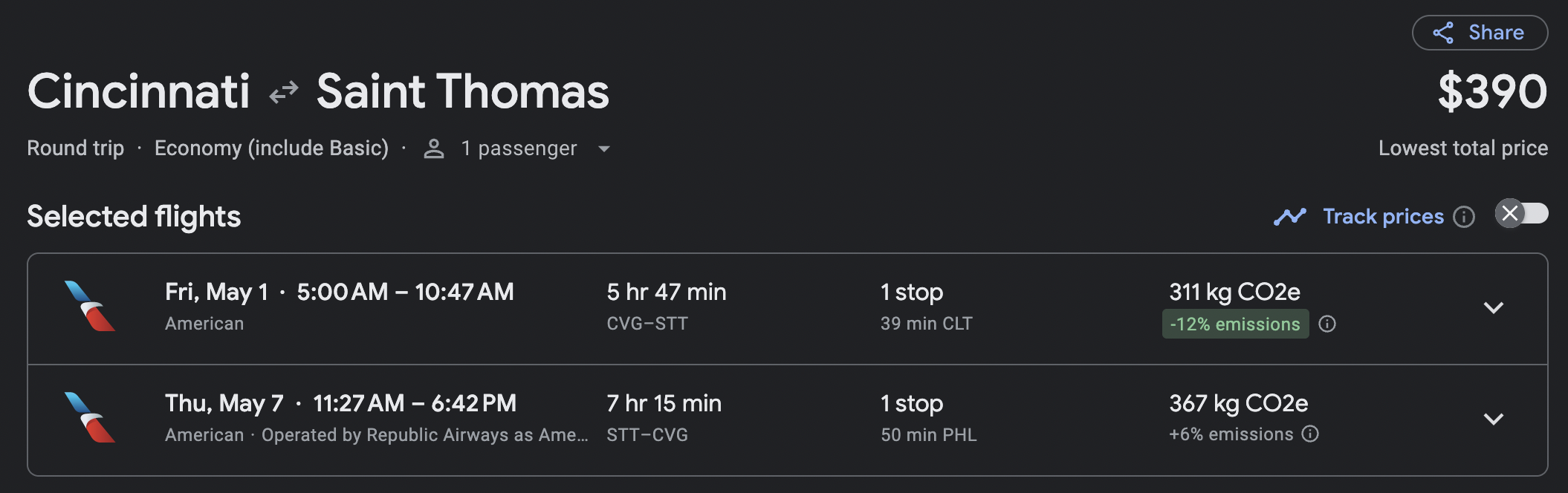Expand the Fri, May 1 flight details

point(1493,307)
